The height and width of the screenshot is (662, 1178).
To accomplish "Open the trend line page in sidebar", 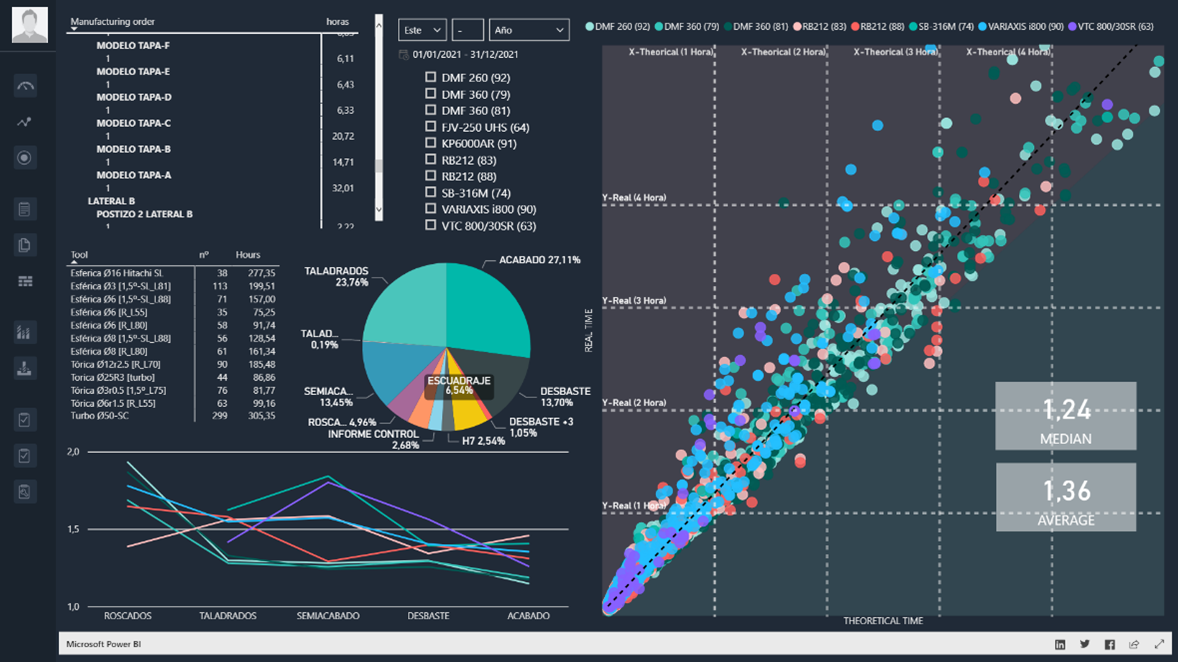I will click(x=25, y=121).
